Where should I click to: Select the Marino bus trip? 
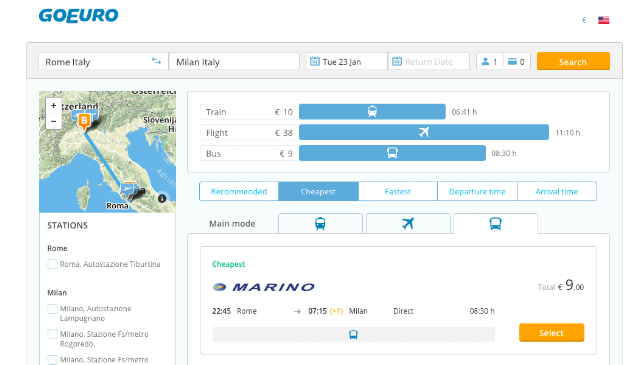[x=551, y=333]
